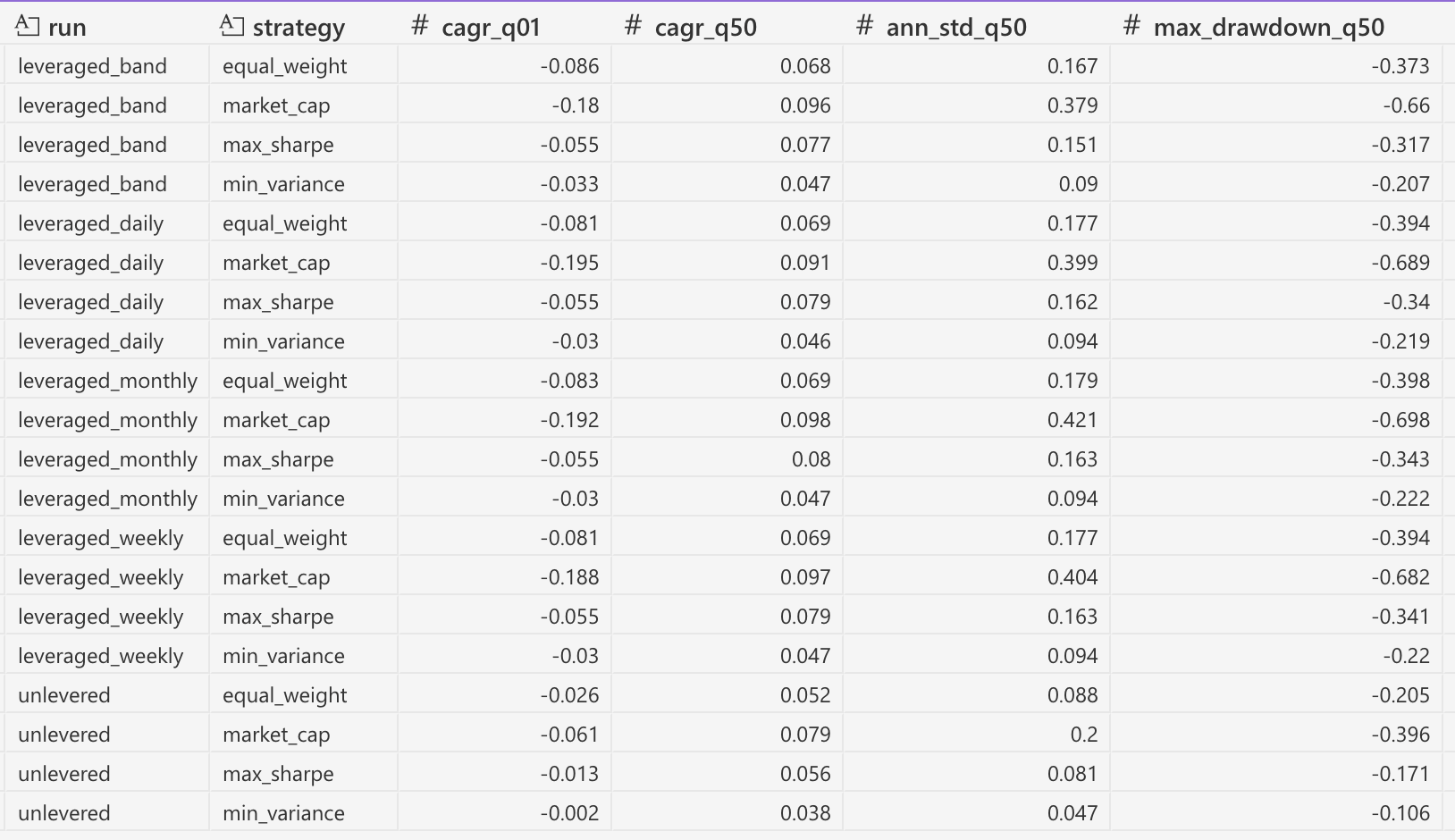The width and height of the screenshot is (1455, 840).
Task: Select the max_drawdown_q50 column header
Action: pyautogui.click(x=1276, y=26)
